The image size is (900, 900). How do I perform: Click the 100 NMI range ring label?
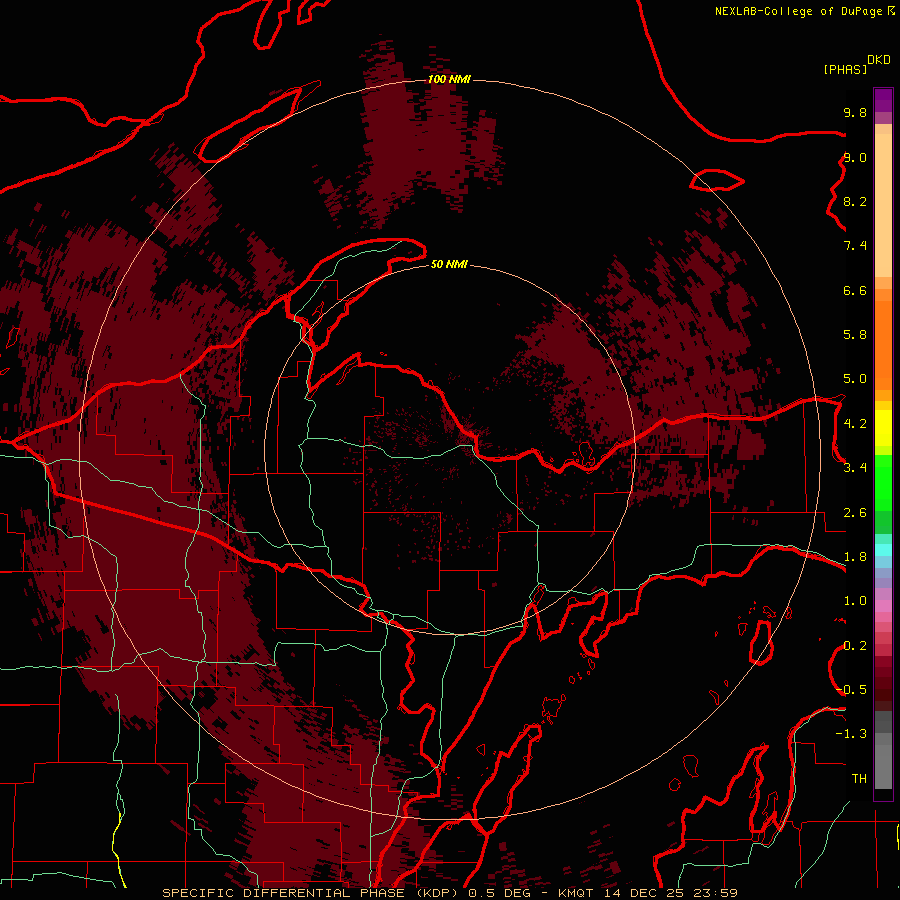449,79
